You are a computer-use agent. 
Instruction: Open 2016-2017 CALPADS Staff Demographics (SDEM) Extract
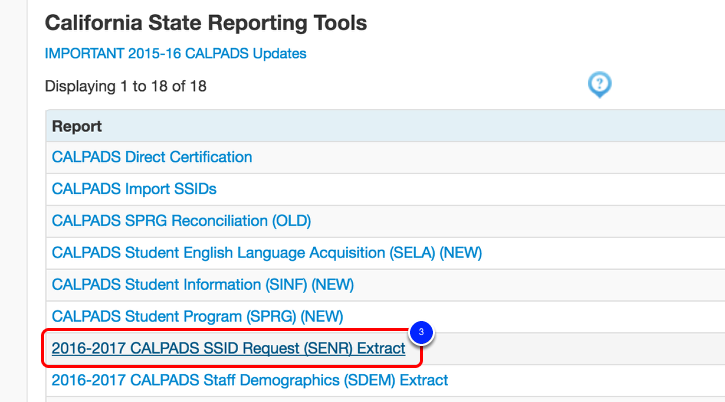tap(250, 380)
